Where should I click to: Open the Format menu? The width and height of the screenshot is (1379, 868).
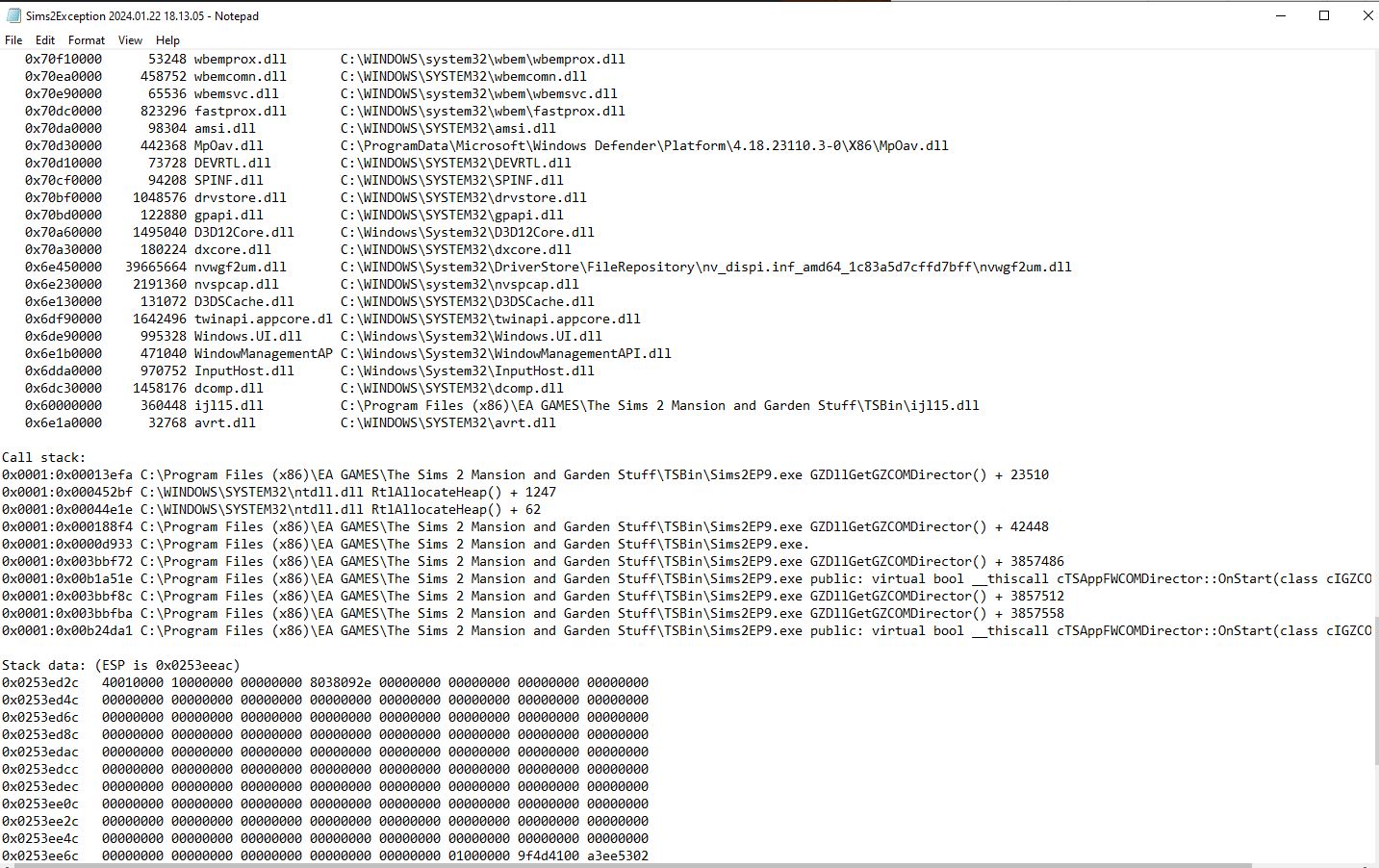click(x=86, y=40)
